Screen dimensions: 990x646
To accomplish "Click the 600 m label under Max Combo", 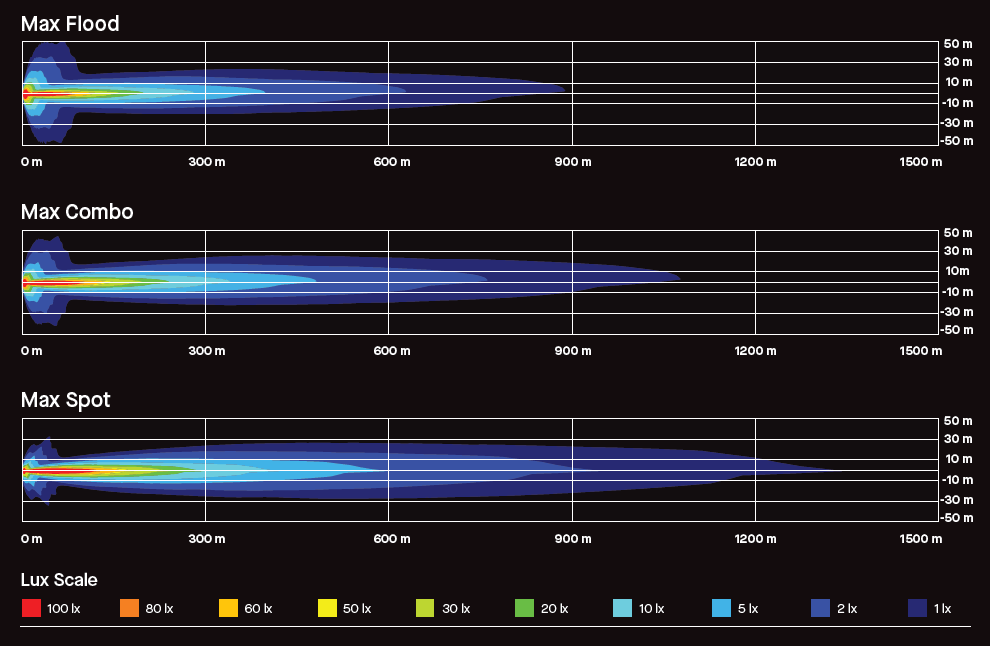I will (391, 350).
